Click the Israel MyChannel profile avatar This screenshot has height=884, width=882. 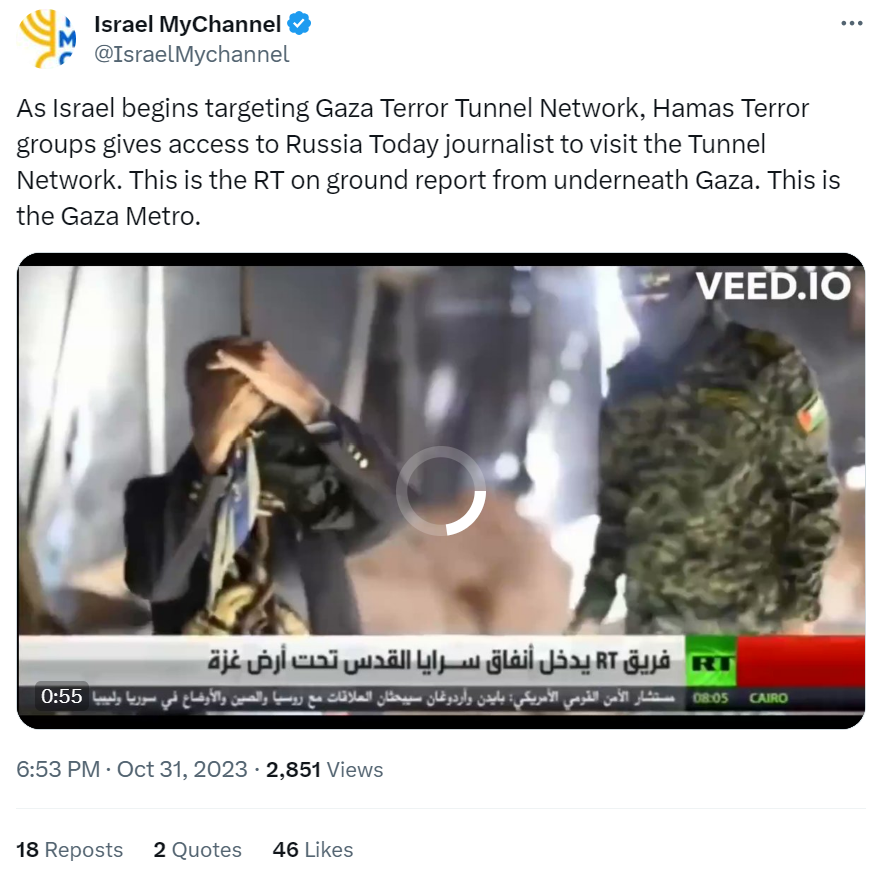[47, 39]
